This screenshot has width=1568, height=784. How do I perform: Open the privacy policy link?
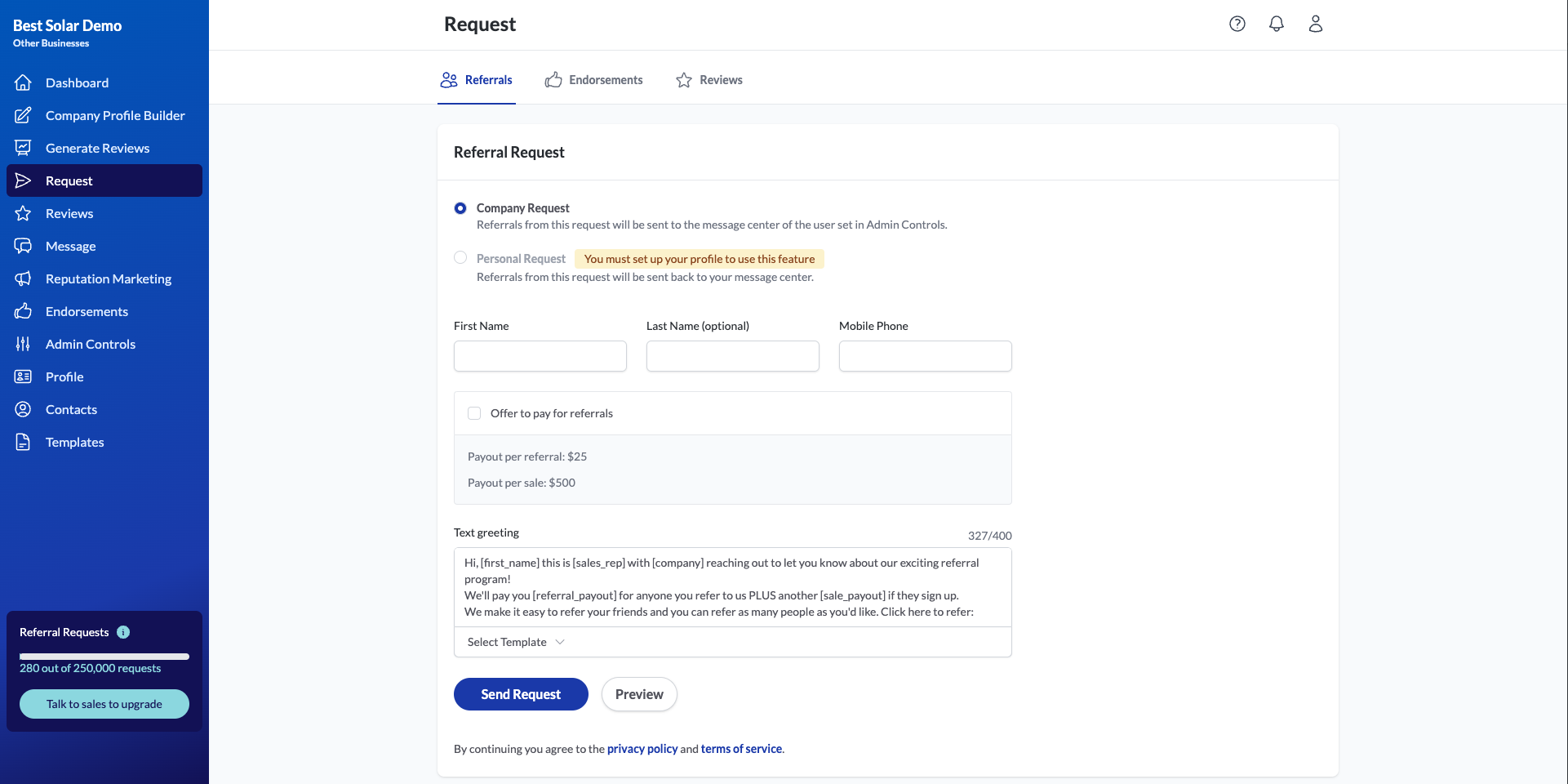coord(642,749)
